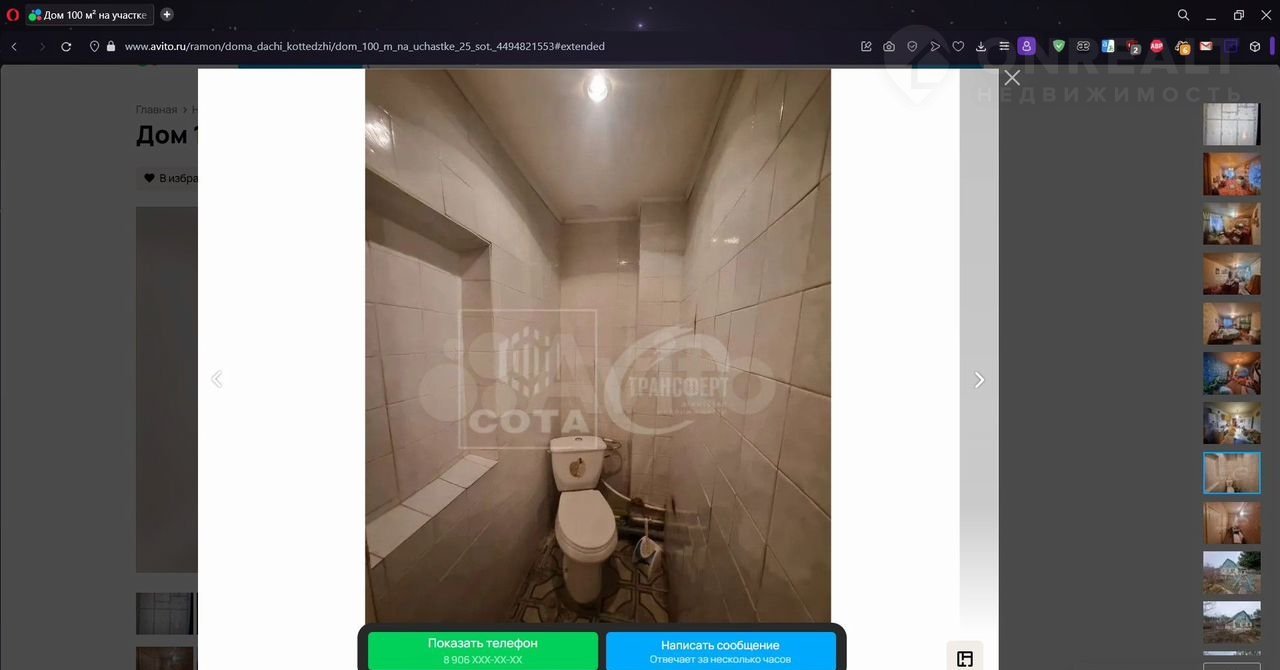Image resolution: width=1280 pixels, height=670 pixels.
Task: Open the Opera main menu
Action: [13, 15]
